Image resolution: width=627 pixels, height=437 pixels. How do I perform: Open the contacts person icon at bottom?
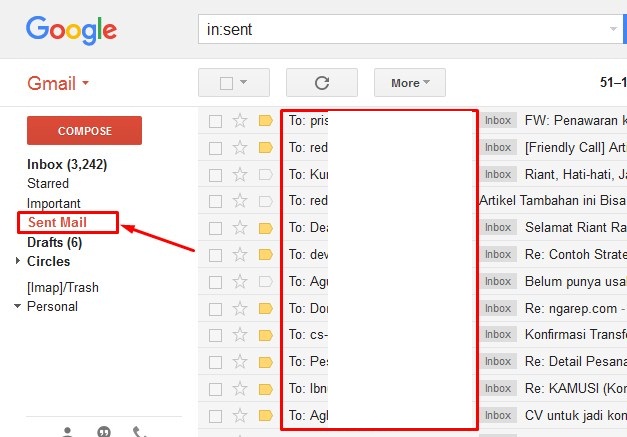click(x=68, y=432)
